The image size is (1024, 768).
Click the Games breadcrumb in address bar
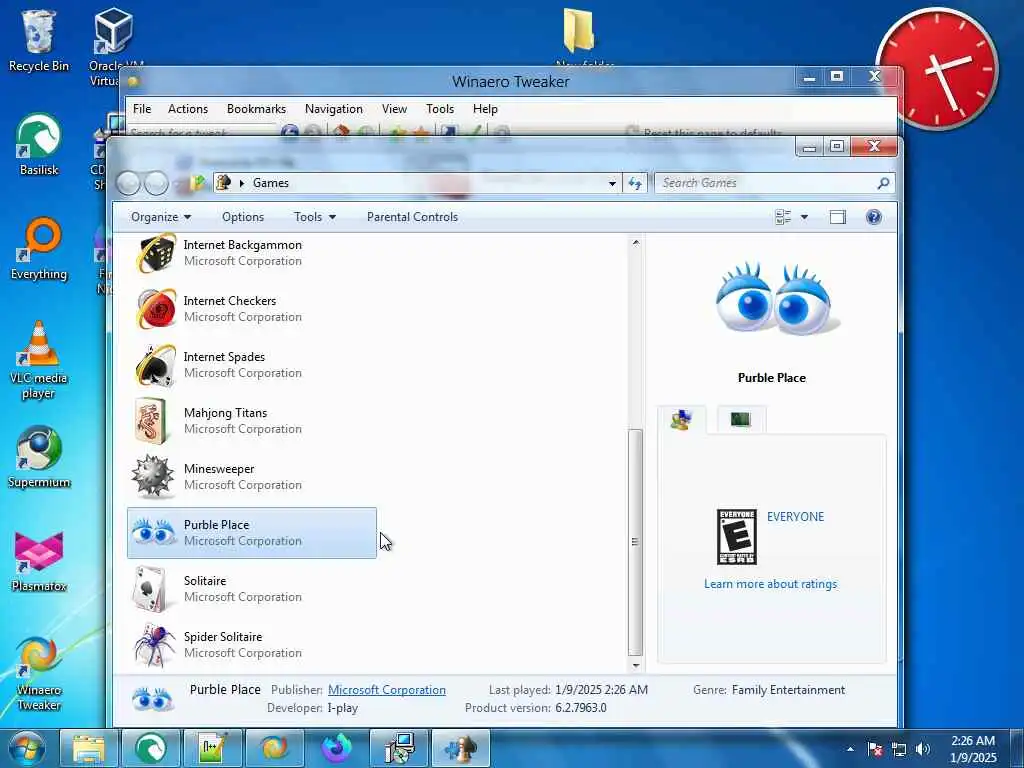click(x=270, y=184)
